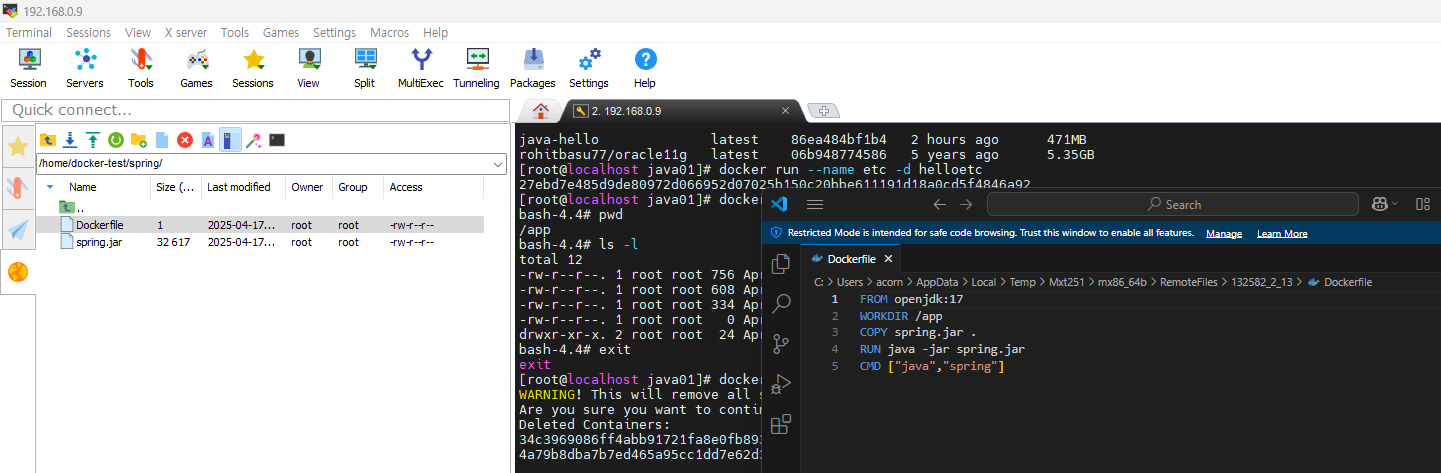Open a new terminal tab button

point(823,111)
